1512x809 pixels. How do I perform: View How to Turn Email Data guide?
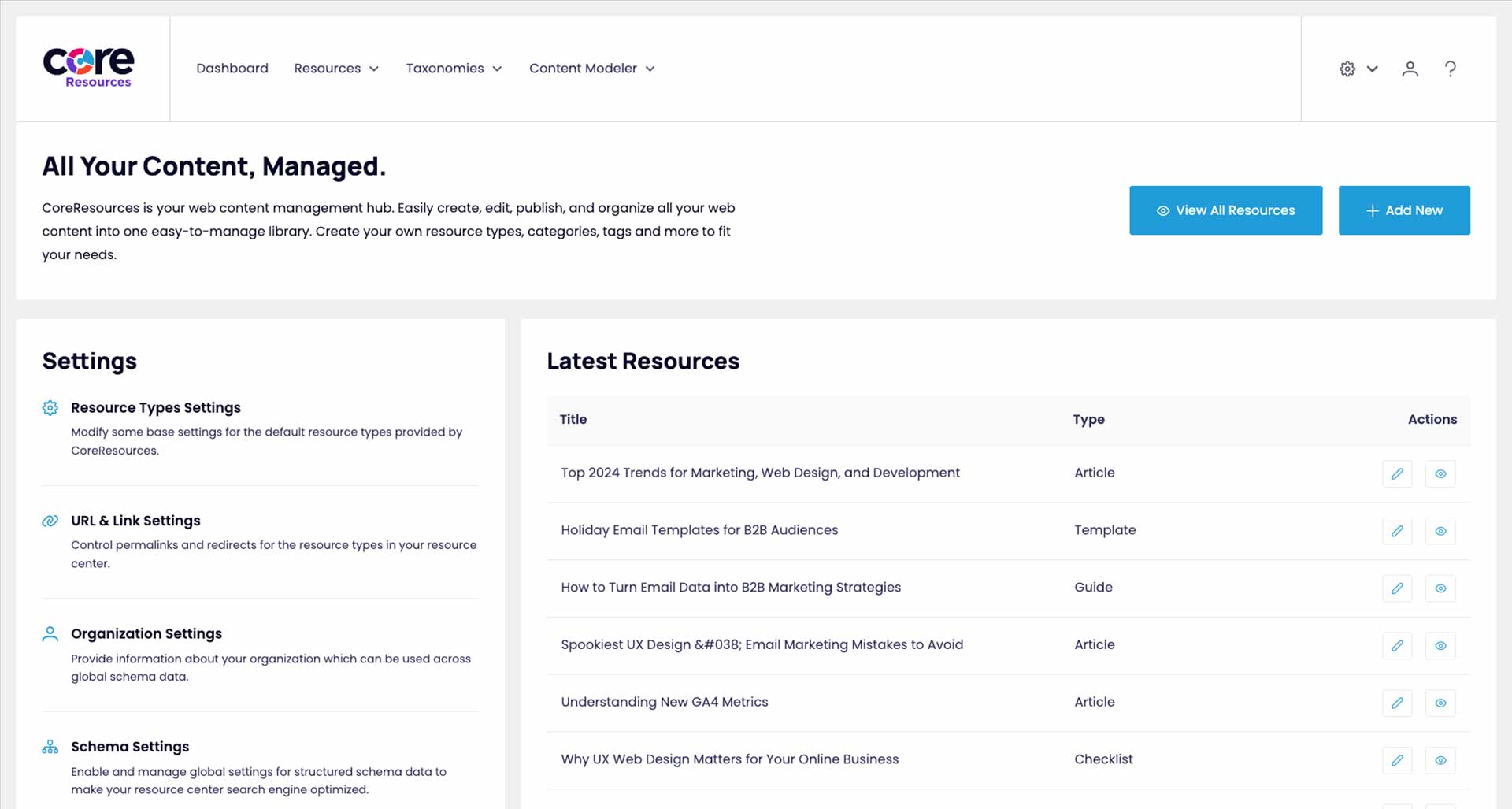[1440, 588]
